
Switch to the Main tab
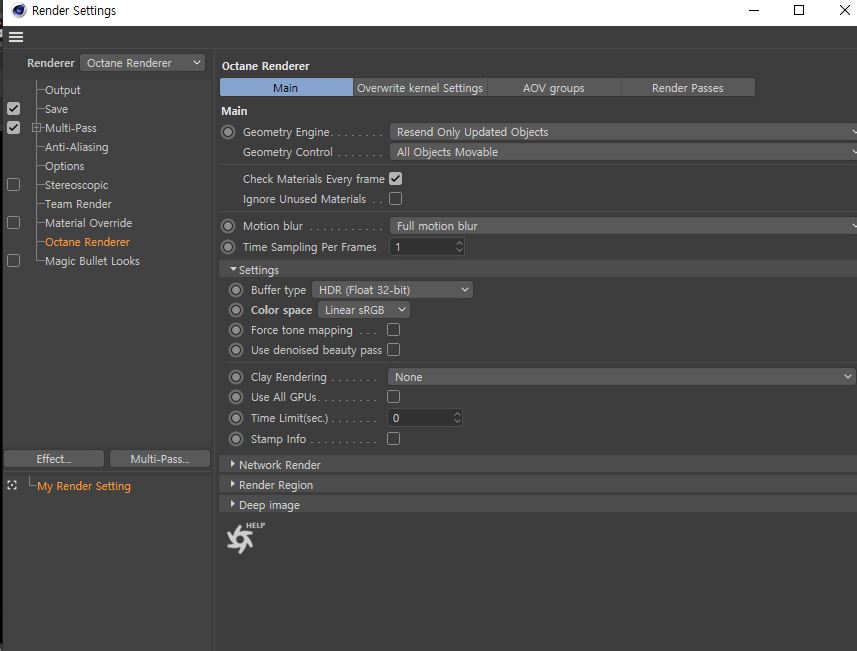[x=286, y=87]
